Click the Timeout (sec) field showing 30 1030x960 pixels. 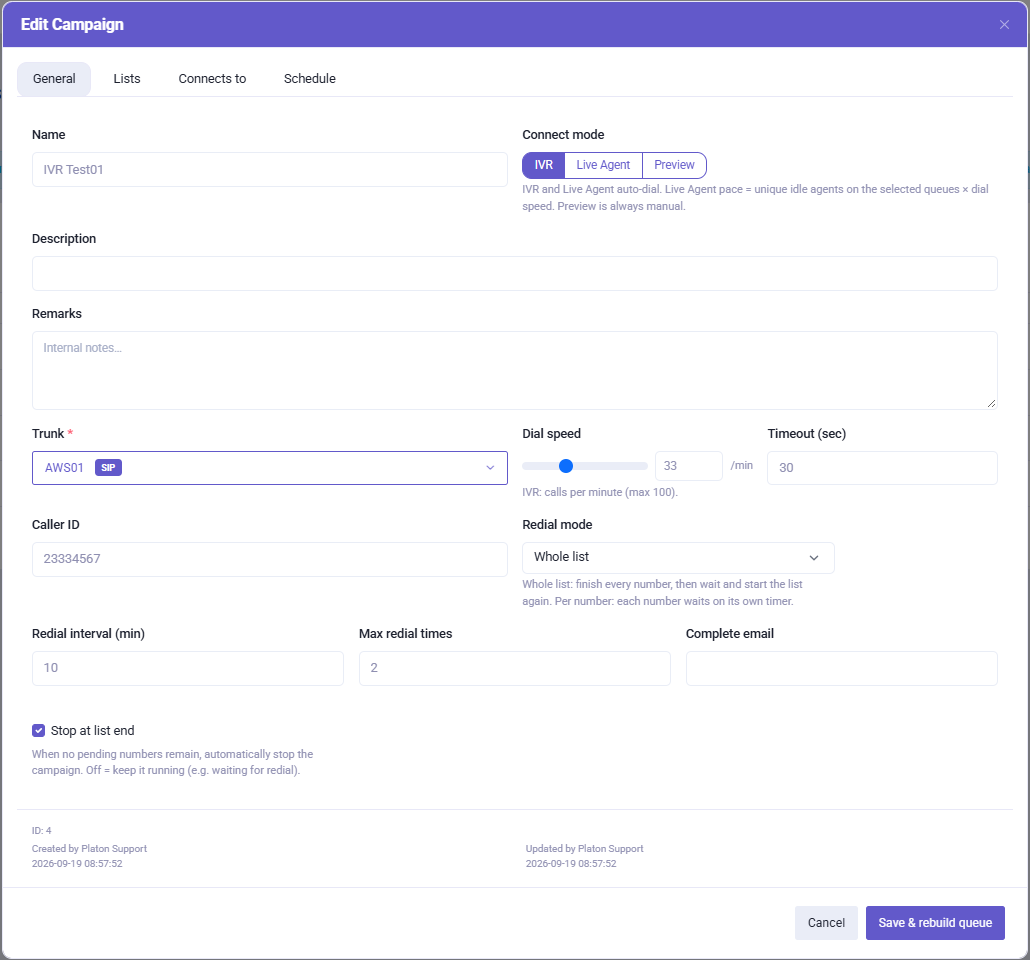coord(882,468)
